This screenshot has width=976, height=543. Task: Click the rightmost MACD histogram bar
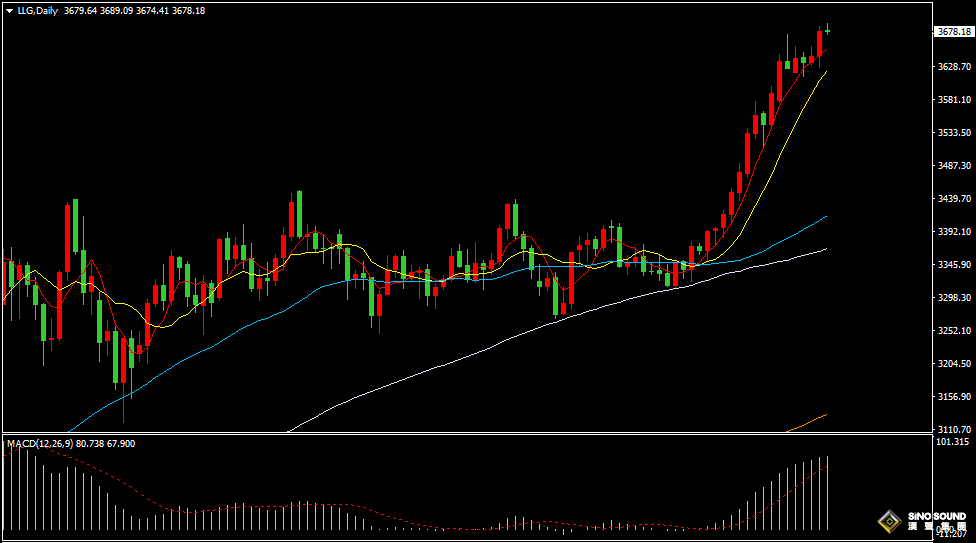[828, 493]
